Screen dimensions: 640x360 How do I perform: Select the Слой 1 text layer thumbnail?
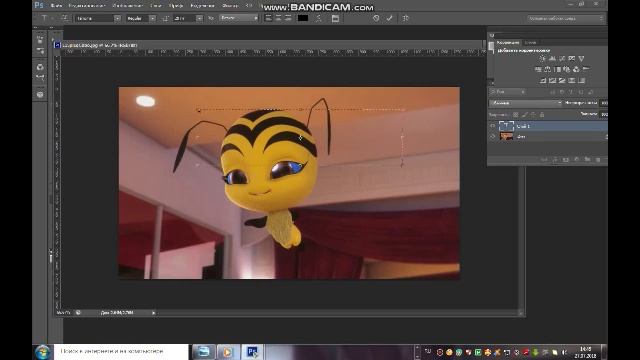pos(507,126)
